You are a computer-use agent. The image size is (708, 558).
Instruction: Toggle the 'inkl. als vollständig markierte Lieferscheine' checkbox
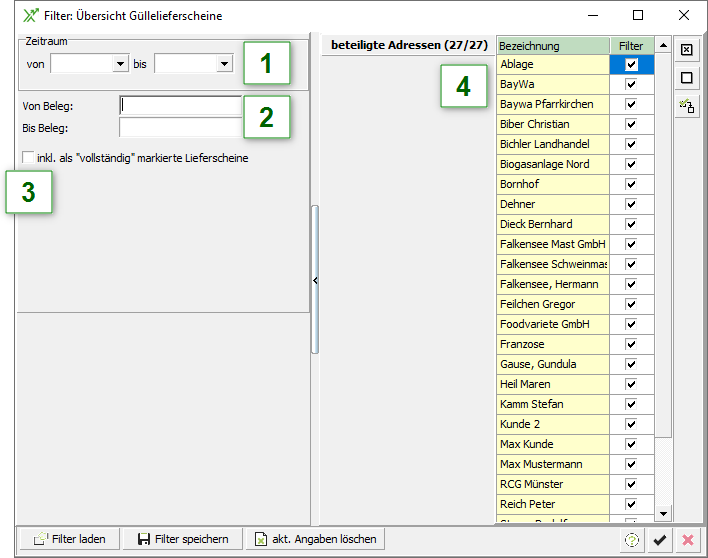[28, 158]
